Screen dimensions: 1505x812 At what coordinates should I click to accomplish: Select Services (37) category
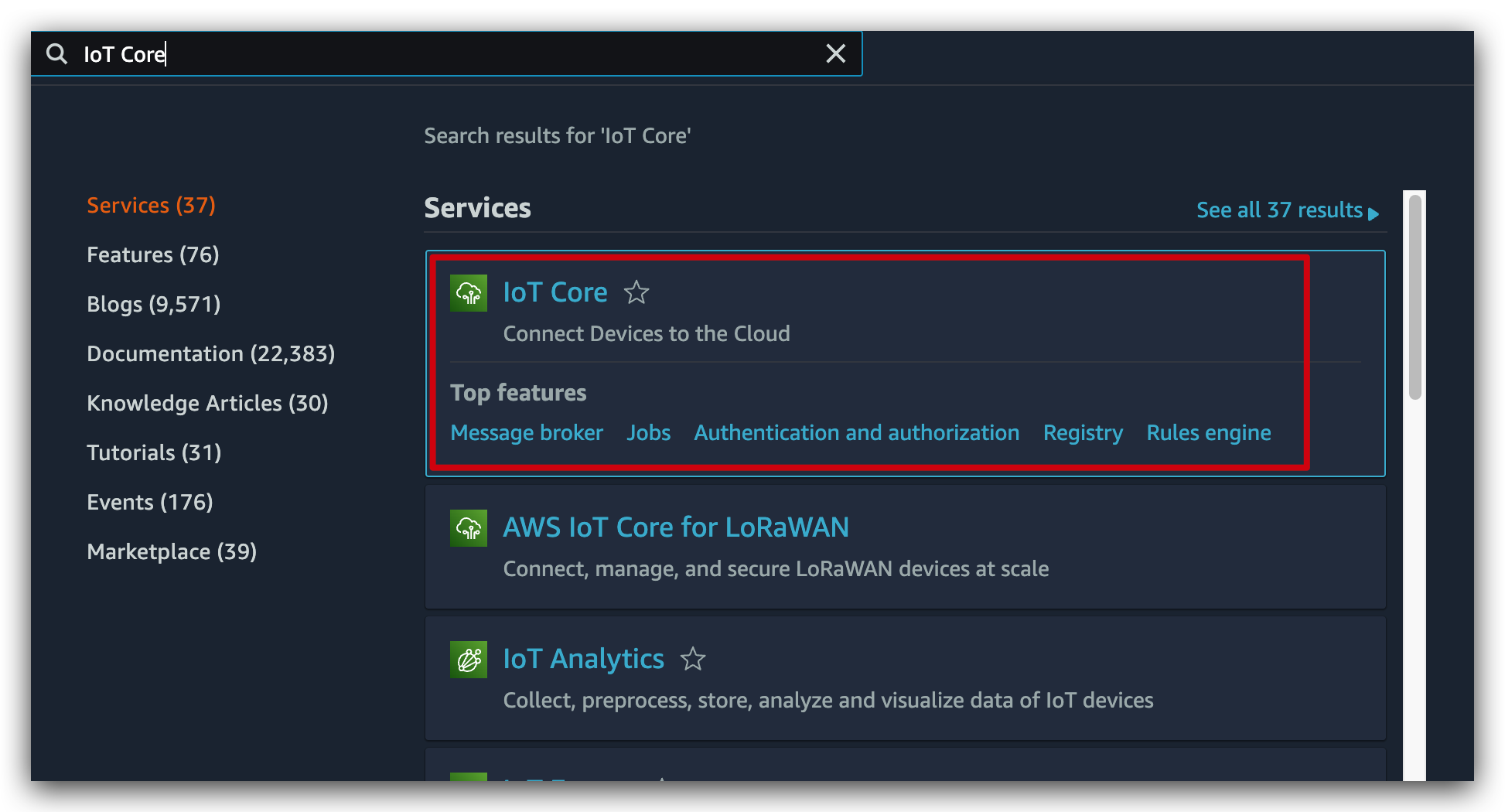point(151,205)
